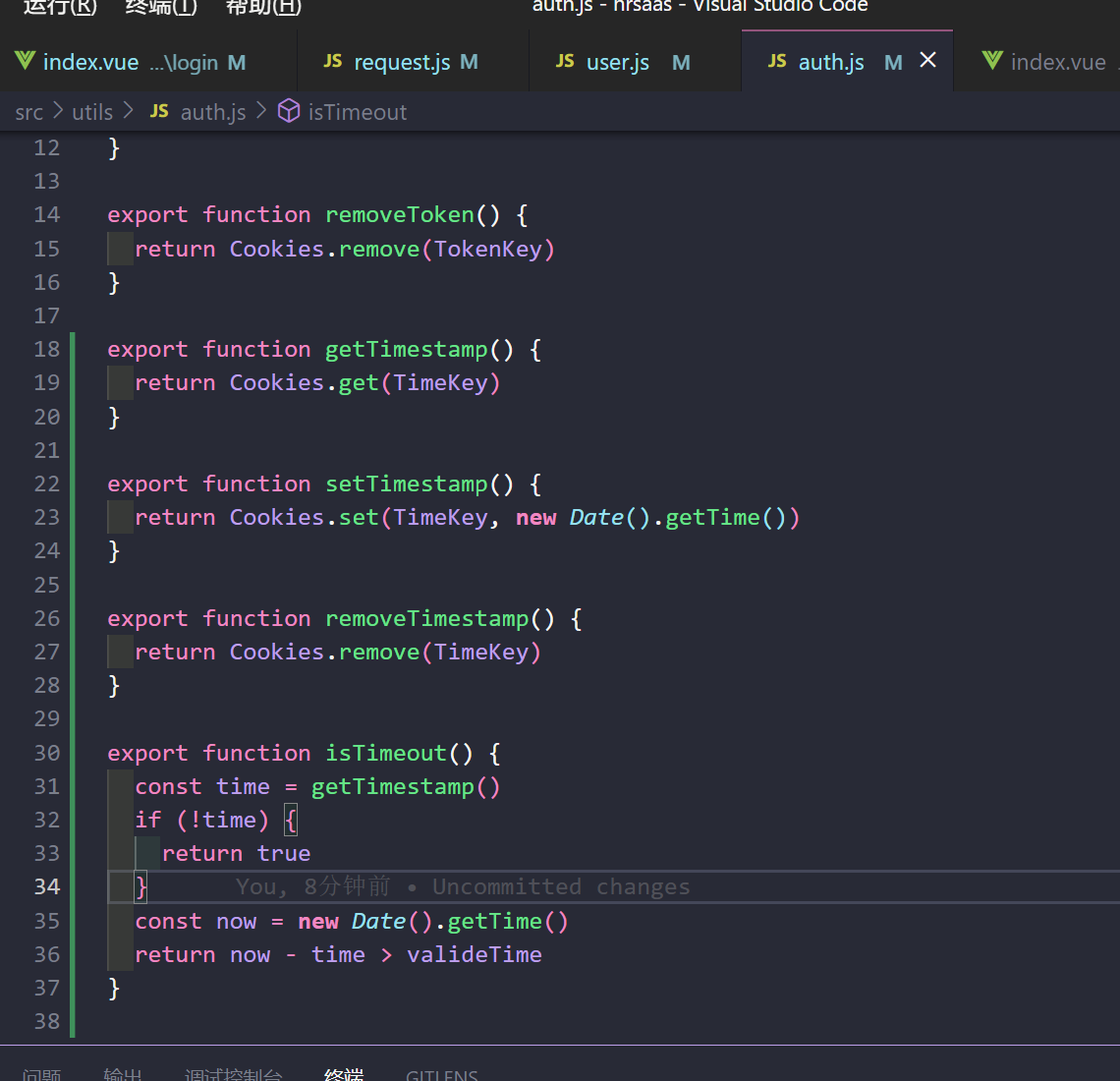Switch to the request.js tab

[413, 62]
